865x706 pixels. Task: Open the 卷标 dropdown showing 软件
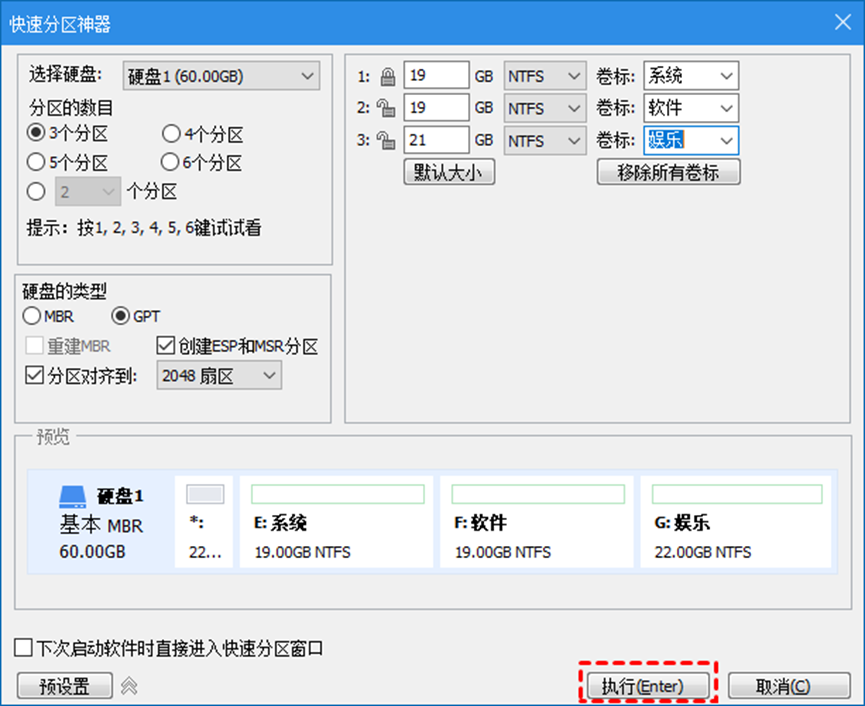click(x=690, y=108)
